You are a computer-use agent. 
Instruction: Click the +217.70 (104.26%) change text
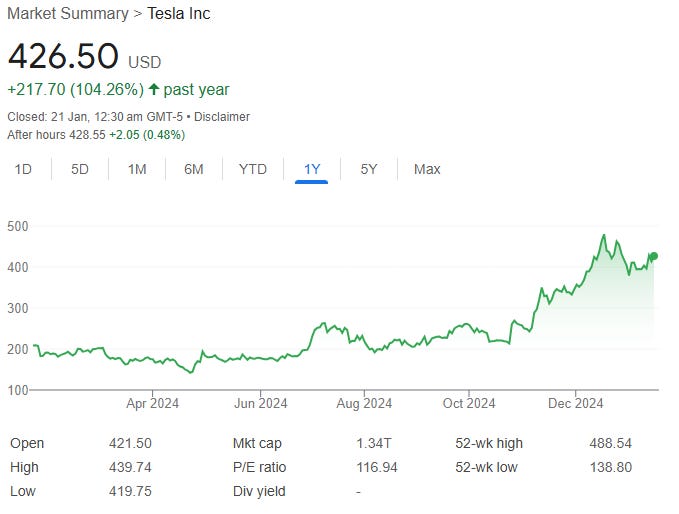[76, 90]
